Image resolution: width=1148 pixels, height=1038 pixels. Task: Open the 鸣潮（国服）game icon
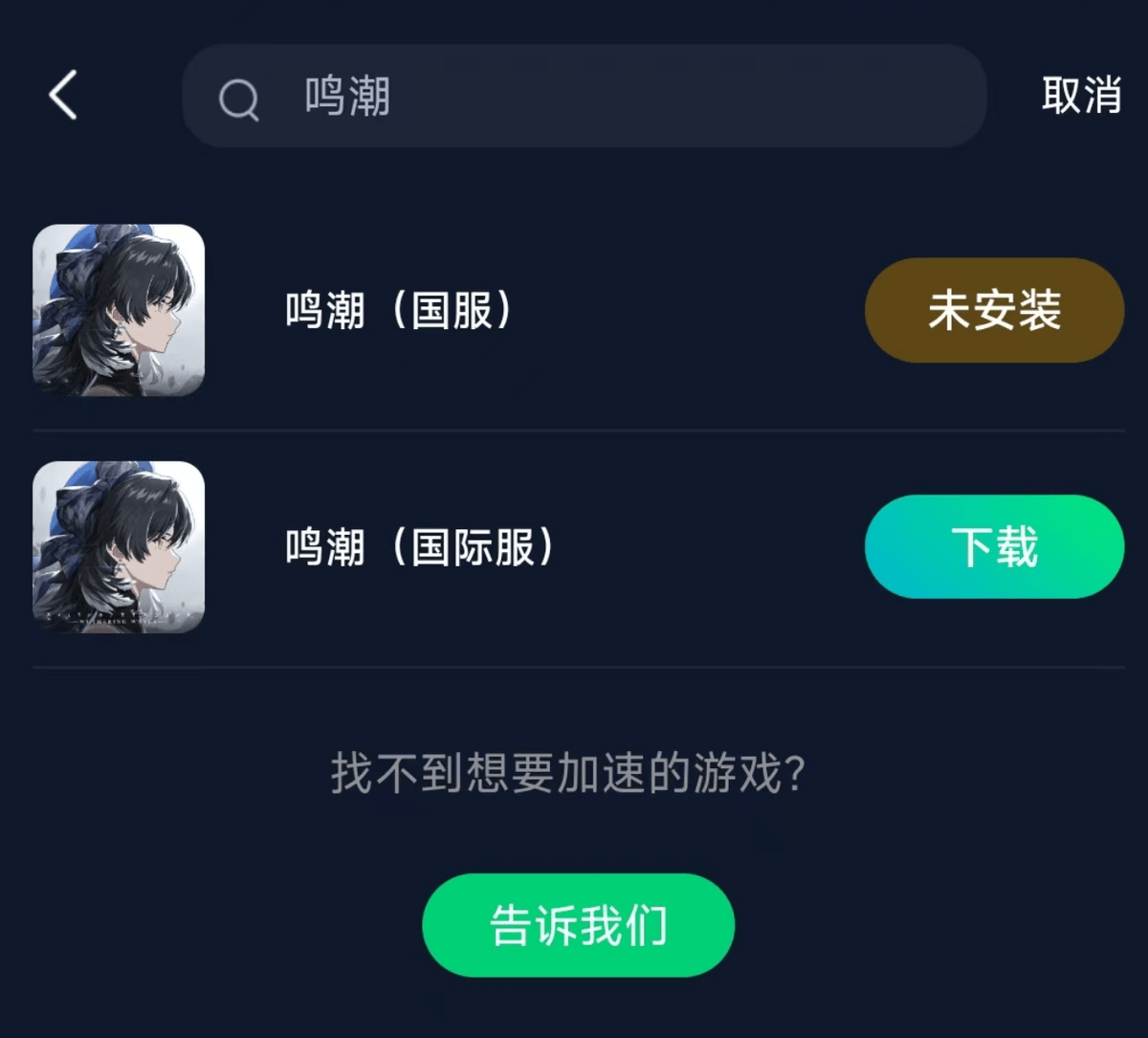click(x=119, y=310)
